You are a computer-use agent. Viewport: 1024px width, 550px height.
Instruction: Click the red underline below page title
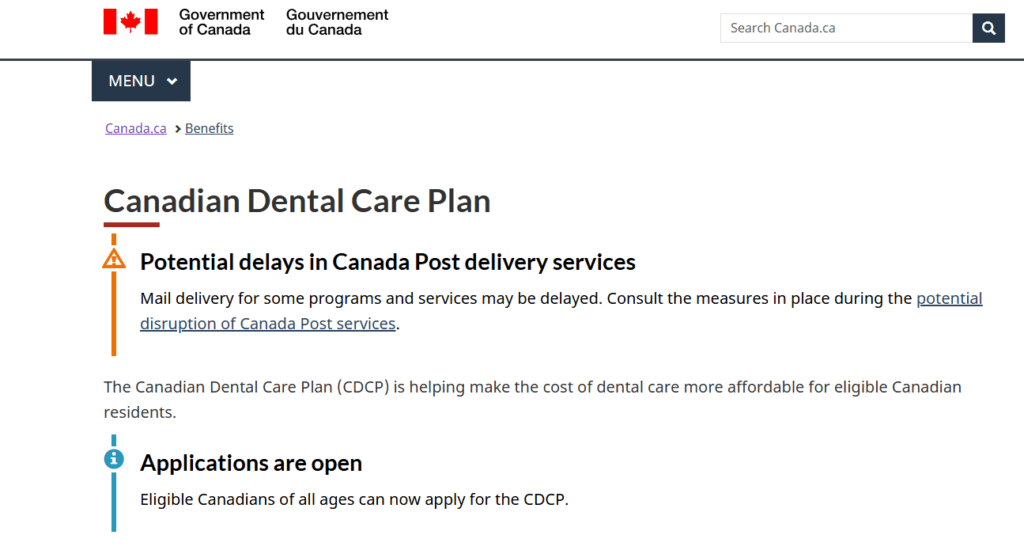point(131,225)
